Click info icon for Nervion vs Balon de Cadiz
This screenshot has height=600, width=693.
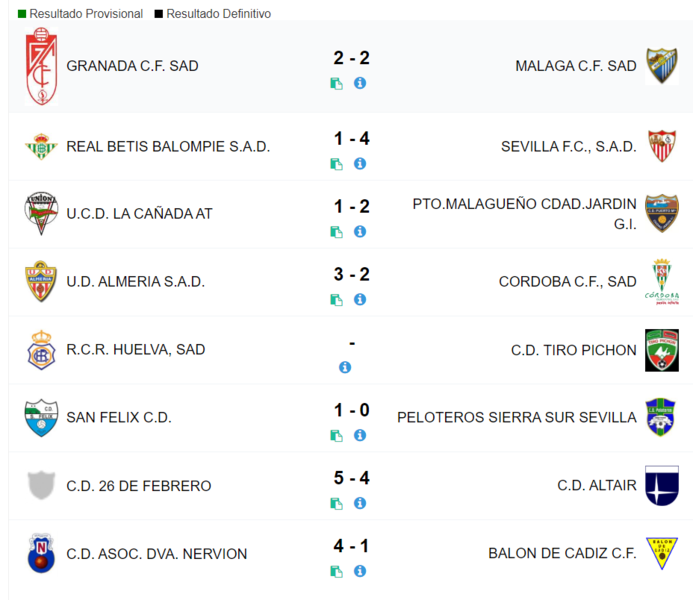click(x=360, y=571)
